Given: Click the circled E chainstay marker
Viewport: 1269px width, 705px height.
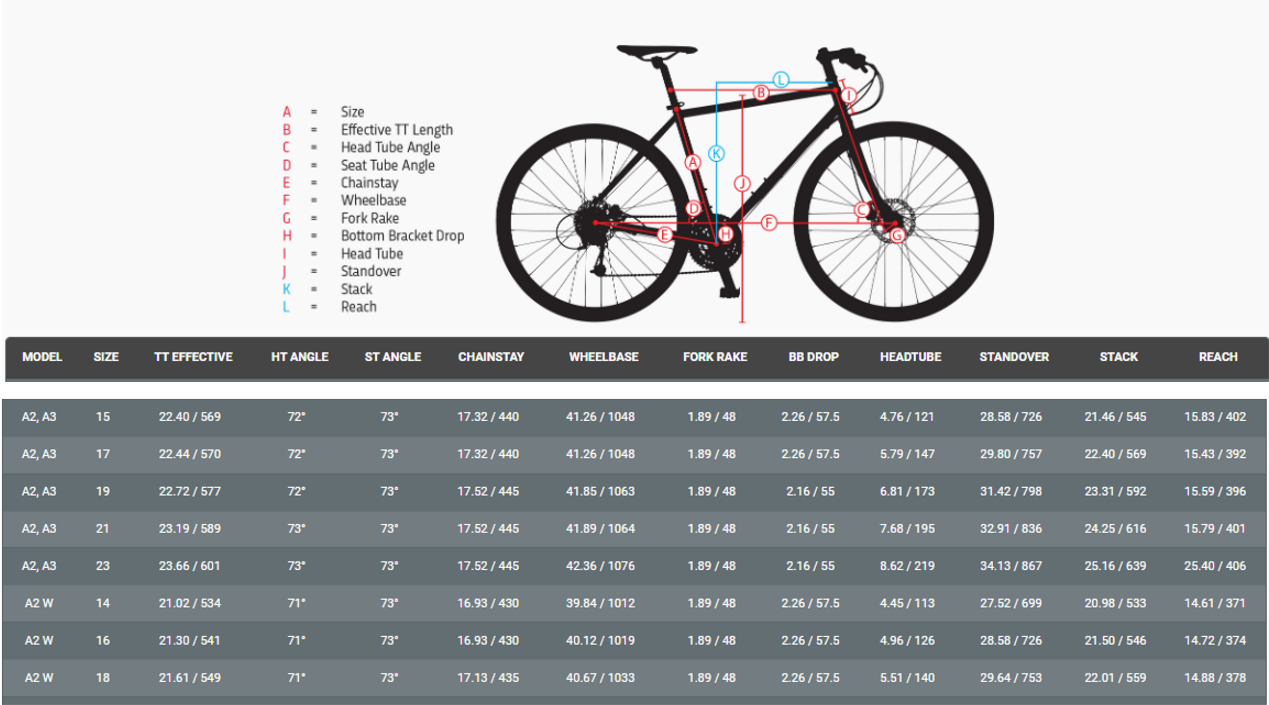Looking at the screenshot, I should click(664, 234).
